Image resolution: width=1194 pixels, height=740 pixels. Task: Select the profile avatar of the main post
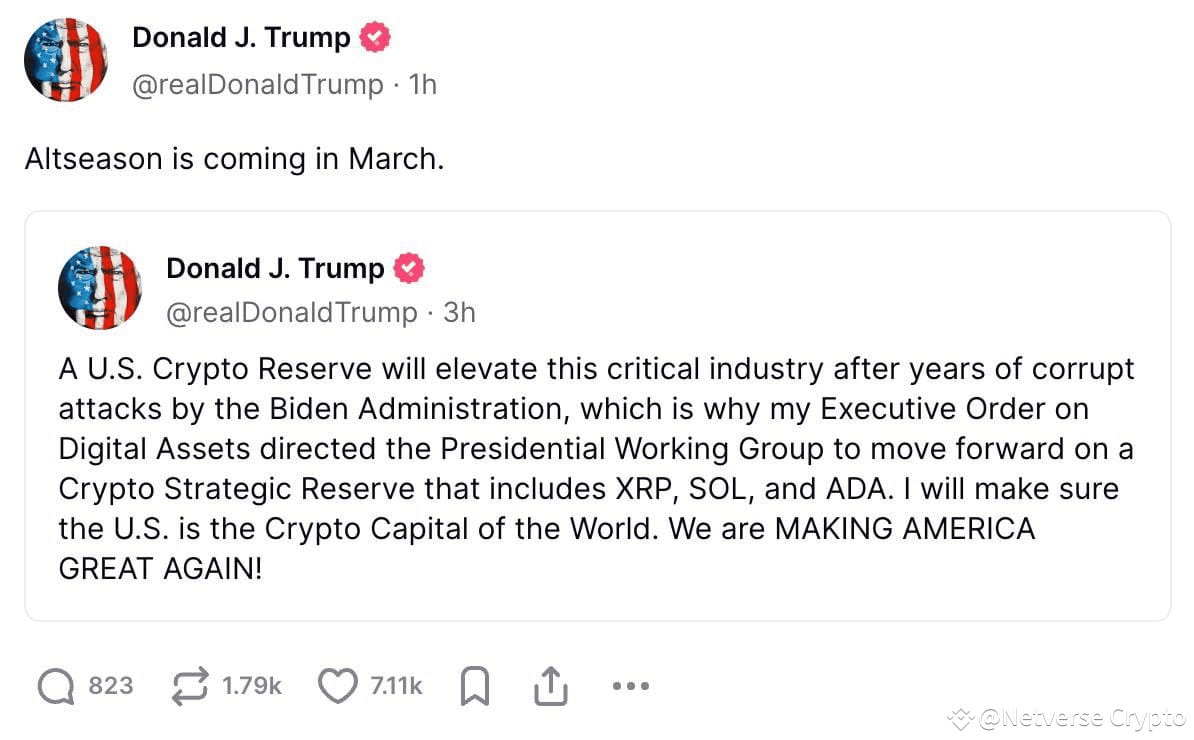tap(65, 60)
